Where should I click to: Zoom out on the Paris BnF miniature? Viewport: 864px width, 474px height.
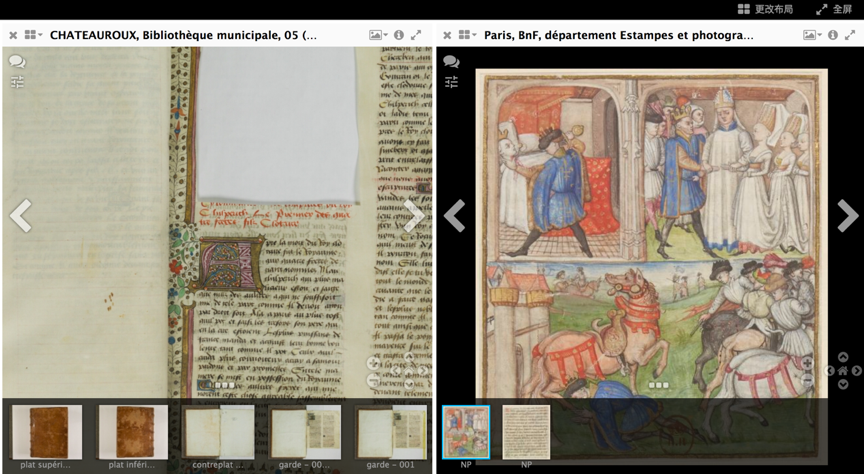[807, 380]
